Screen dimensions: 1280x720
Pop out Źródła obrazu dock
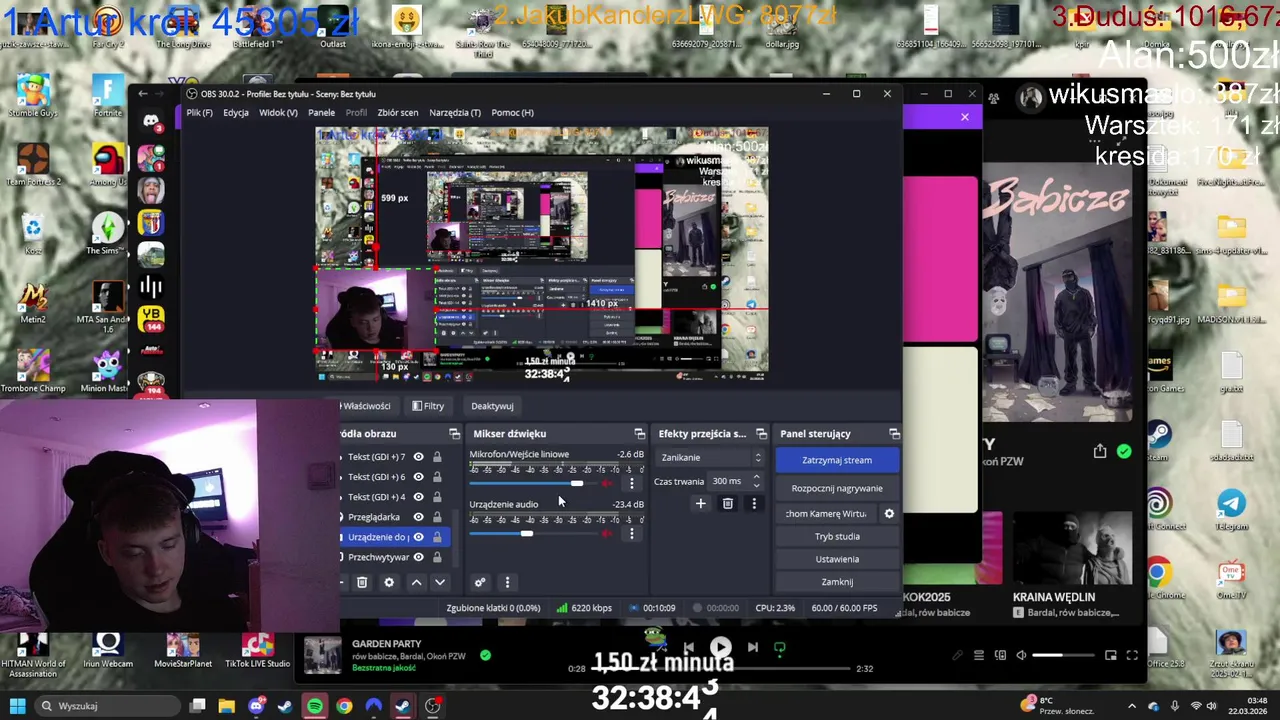[455, 434]
